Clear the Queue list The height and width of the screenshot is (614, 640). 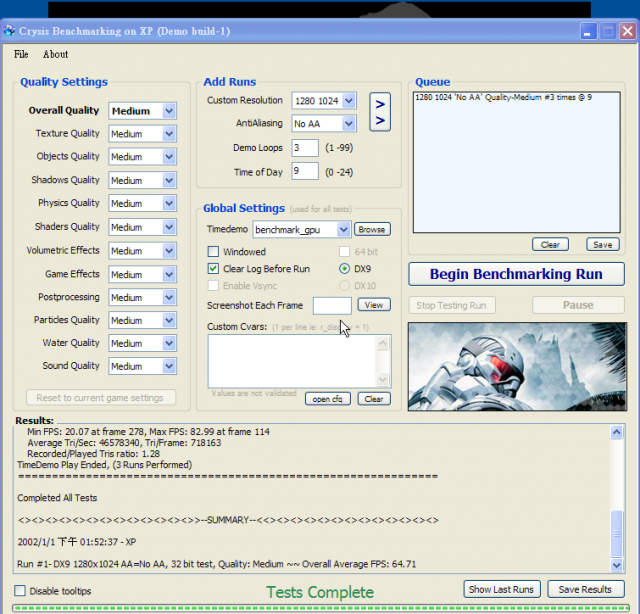pyautogui.click(x=550, y=245)
